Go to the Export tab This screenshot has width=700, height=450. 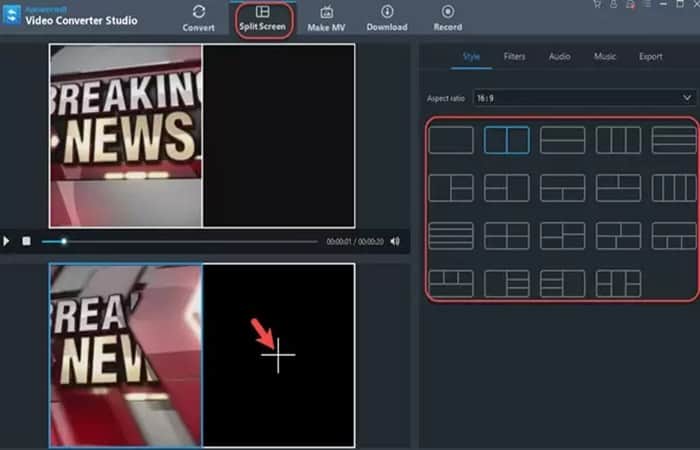(x=650, y=57)
